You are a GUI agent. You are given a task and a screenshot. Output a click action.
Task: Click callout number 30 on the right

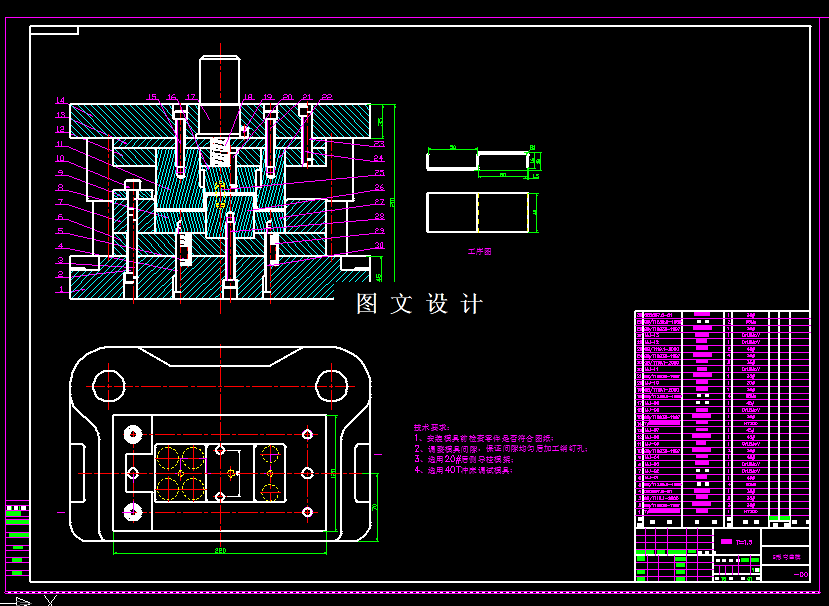tap(380, 245)
